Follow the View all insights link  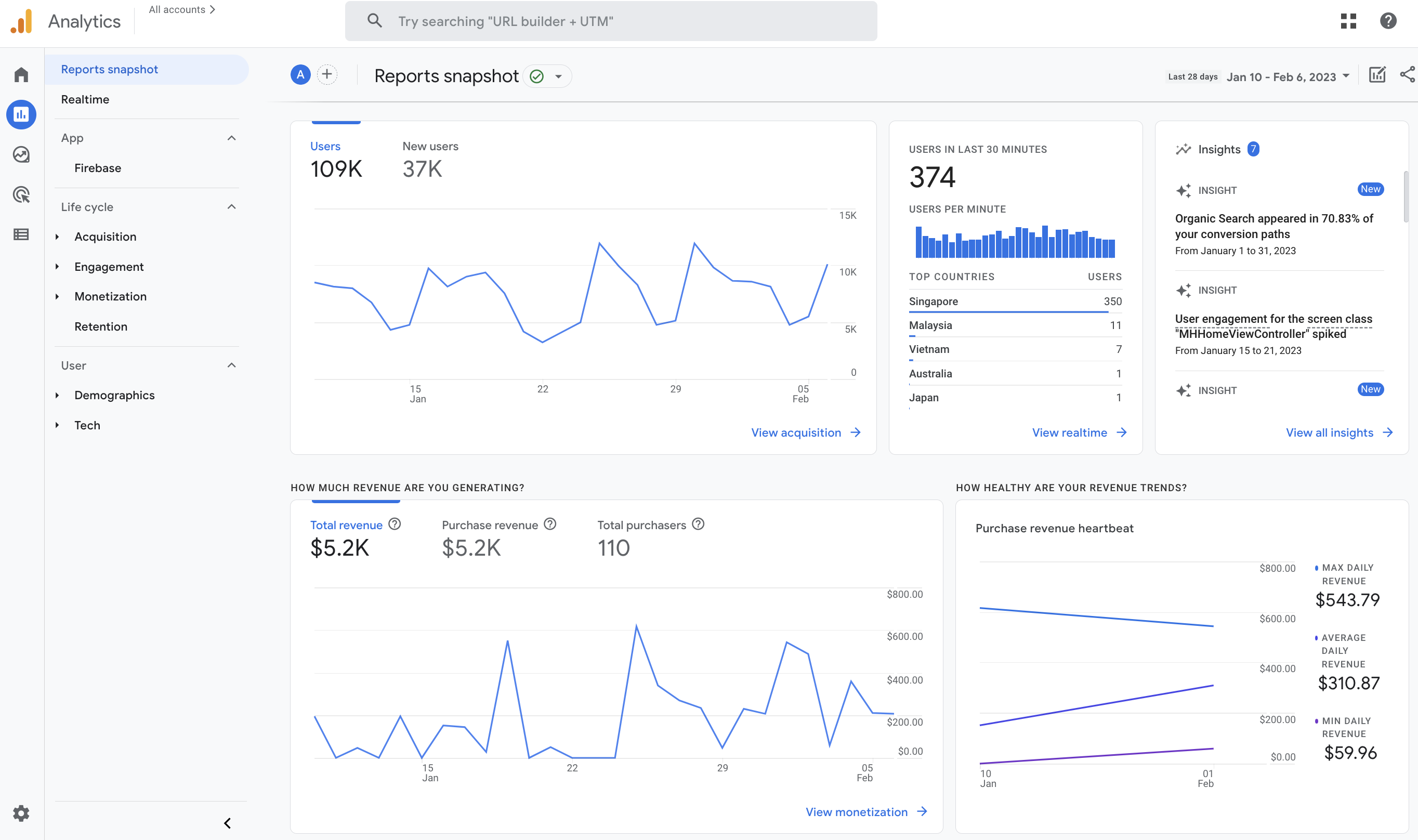(1339, 432)
